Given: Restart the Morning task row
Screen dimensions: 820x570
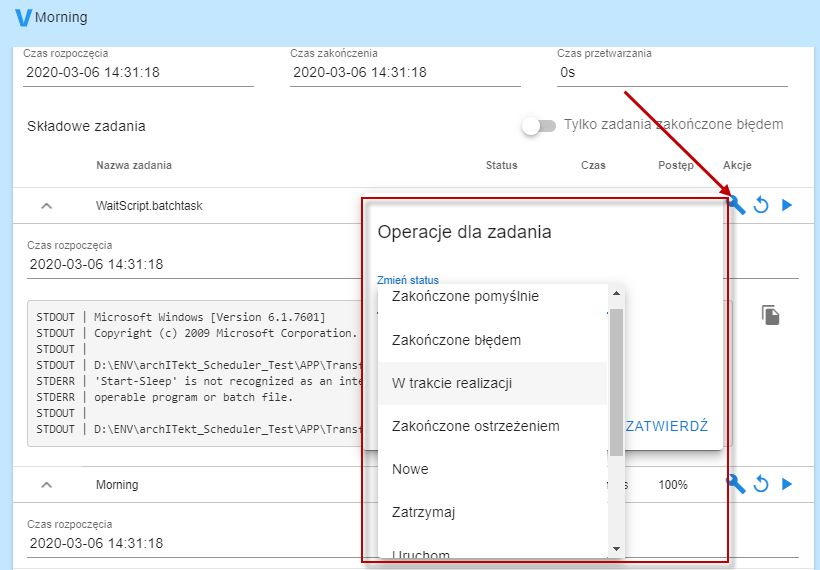Looking at the screenshot, I should 761,484.
